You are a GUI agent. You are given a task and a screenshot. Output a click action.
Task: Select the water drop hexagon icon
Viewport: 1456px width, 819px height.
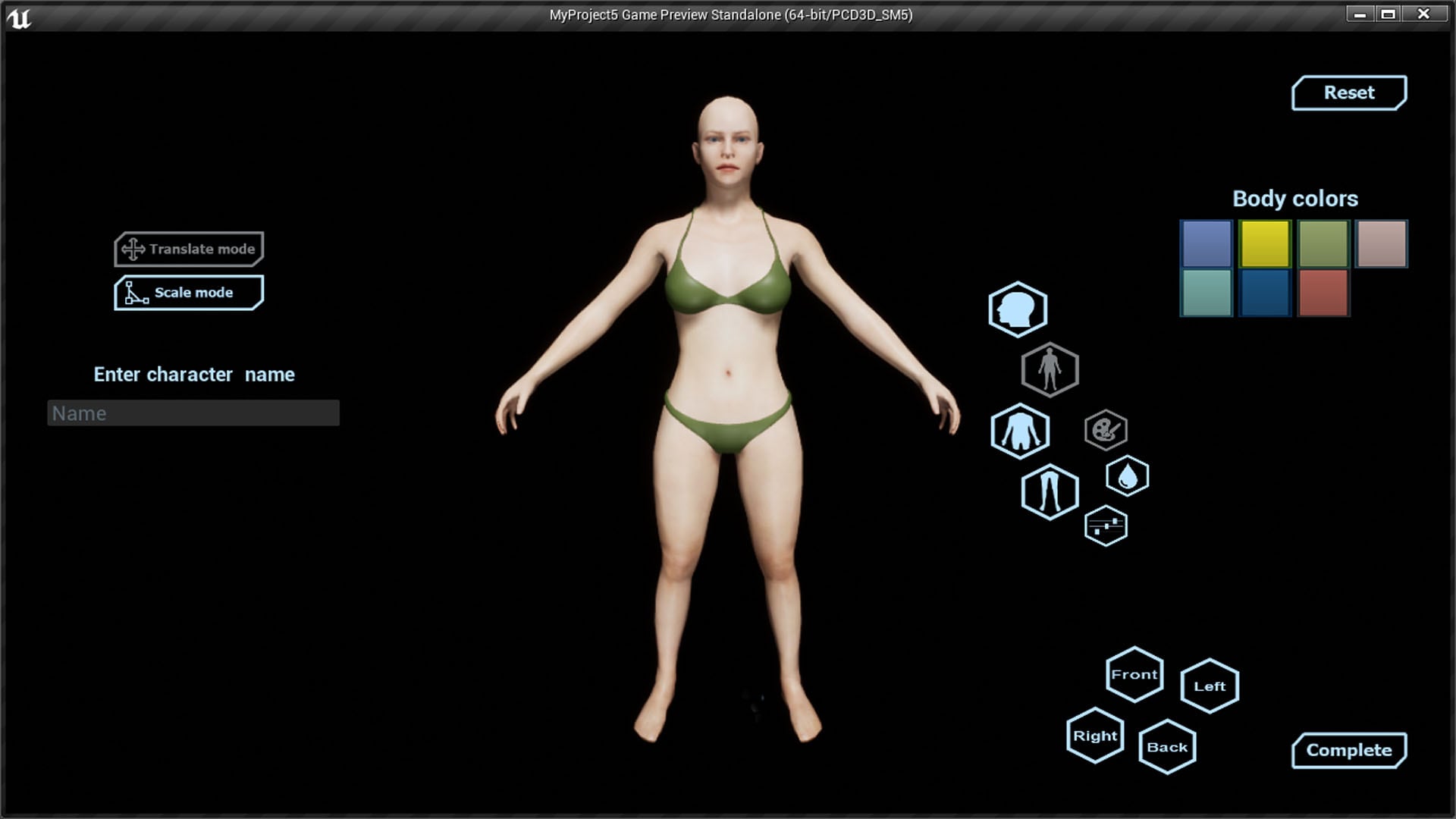coord(1126,476)
